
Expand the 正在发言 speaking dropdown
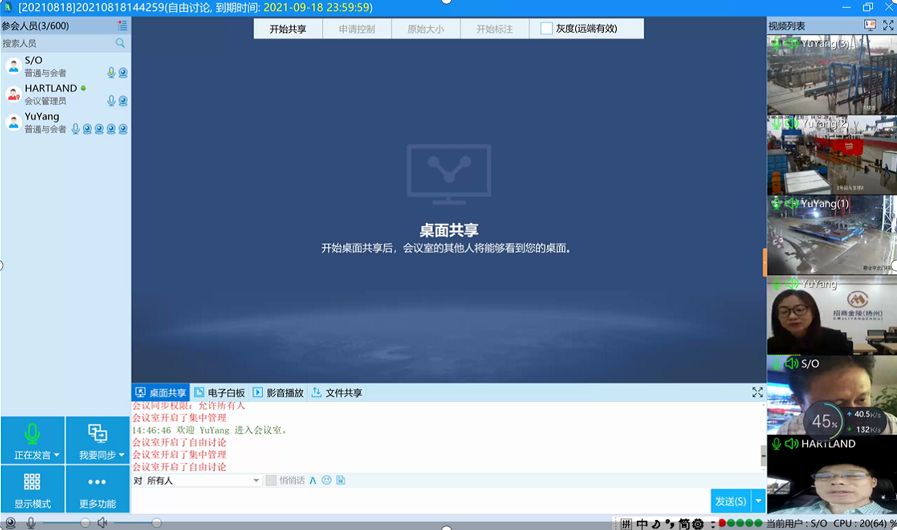pyautogui.click(x=56, y=455)
